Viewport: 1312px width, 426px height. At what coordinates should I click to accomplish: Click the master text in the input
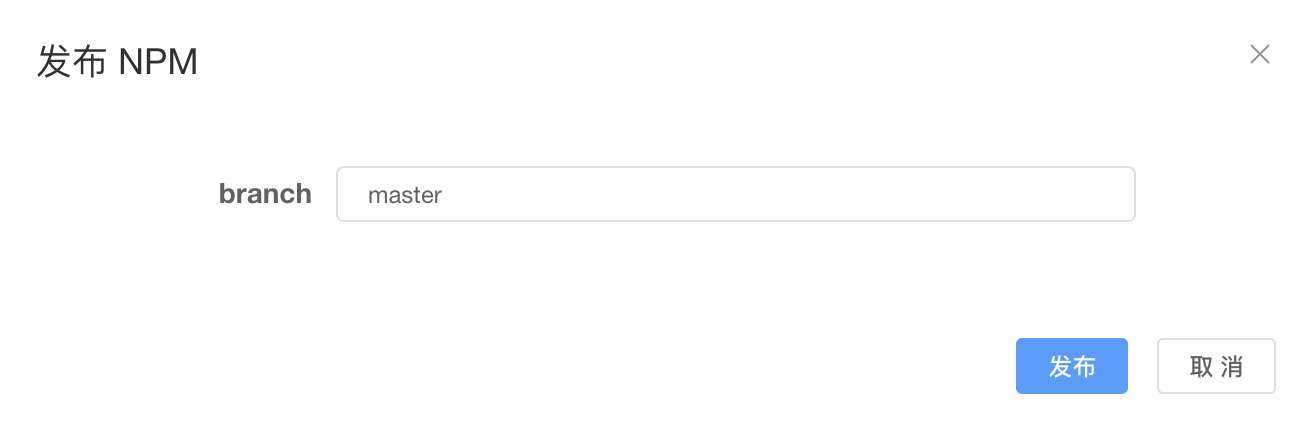(405, 195)
